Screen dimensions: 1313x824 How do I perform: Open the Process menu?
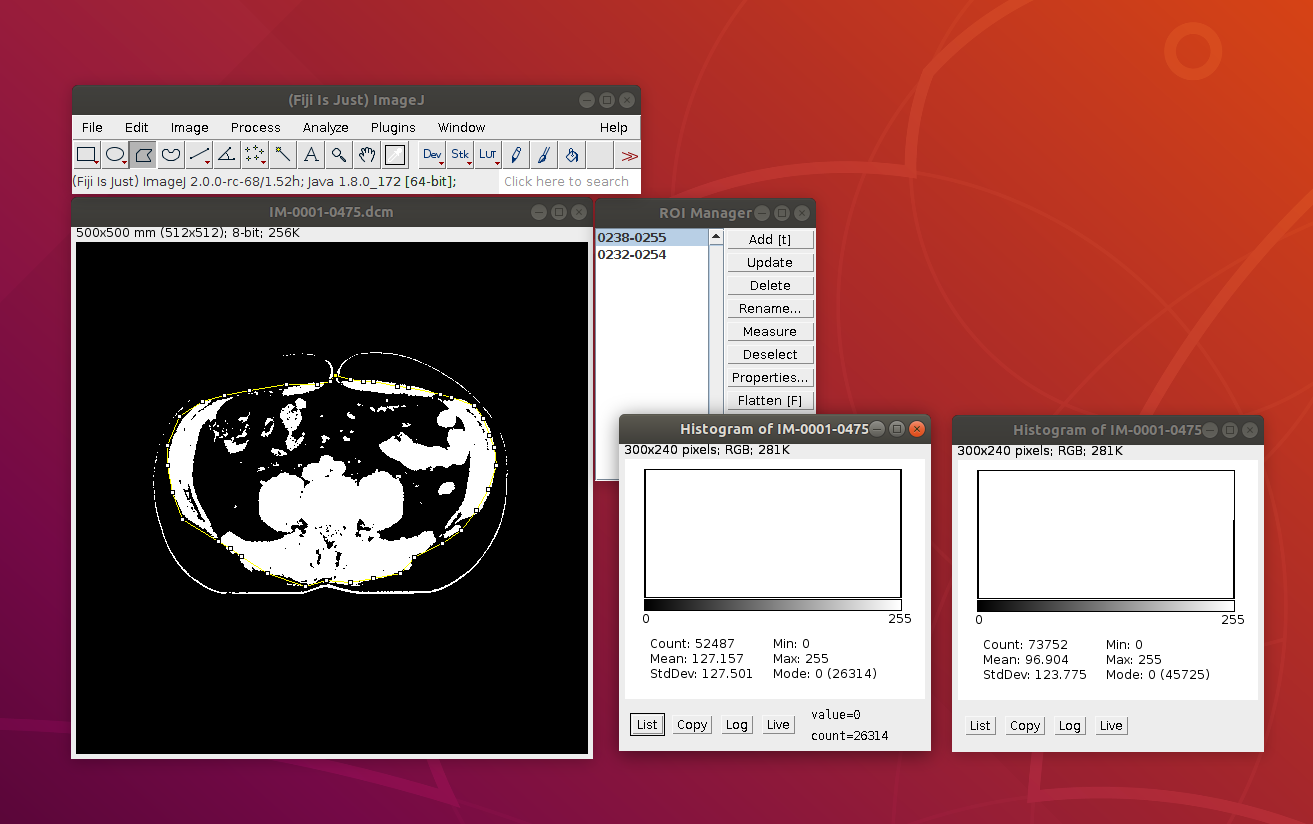(255, 127)
